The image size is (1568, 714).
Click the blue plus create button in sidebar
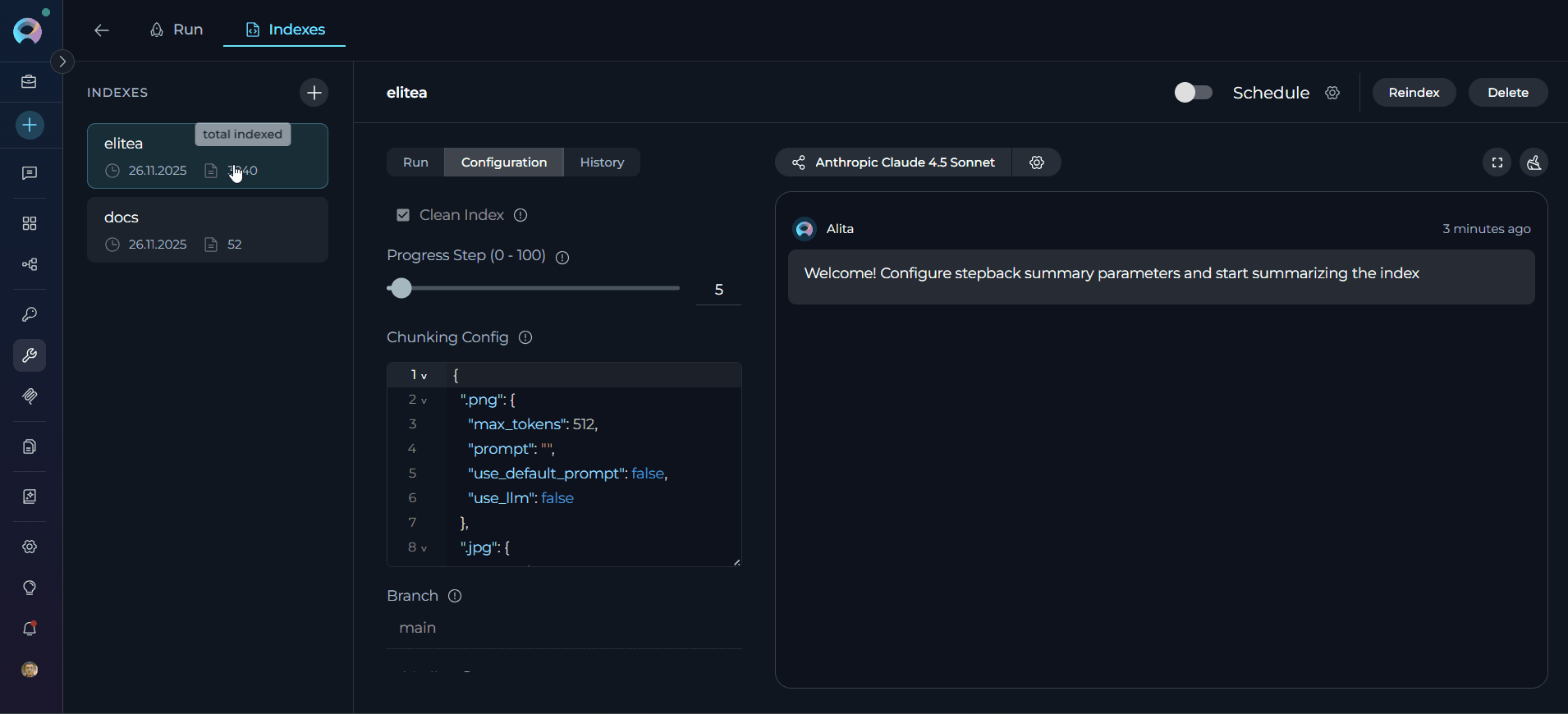coord(30,125)
